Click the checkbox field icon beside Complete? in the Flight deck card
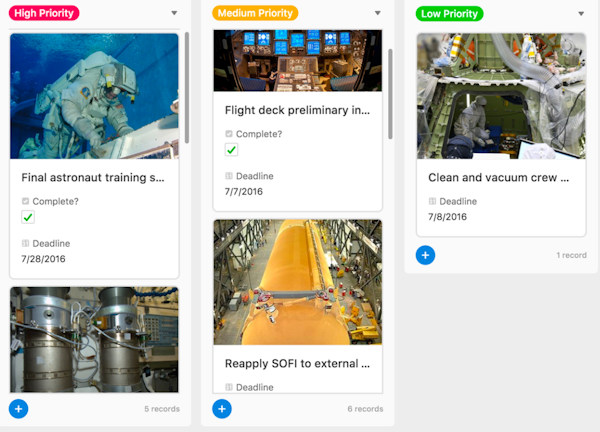Screen dimensions: 600x432 coord(229,134)
